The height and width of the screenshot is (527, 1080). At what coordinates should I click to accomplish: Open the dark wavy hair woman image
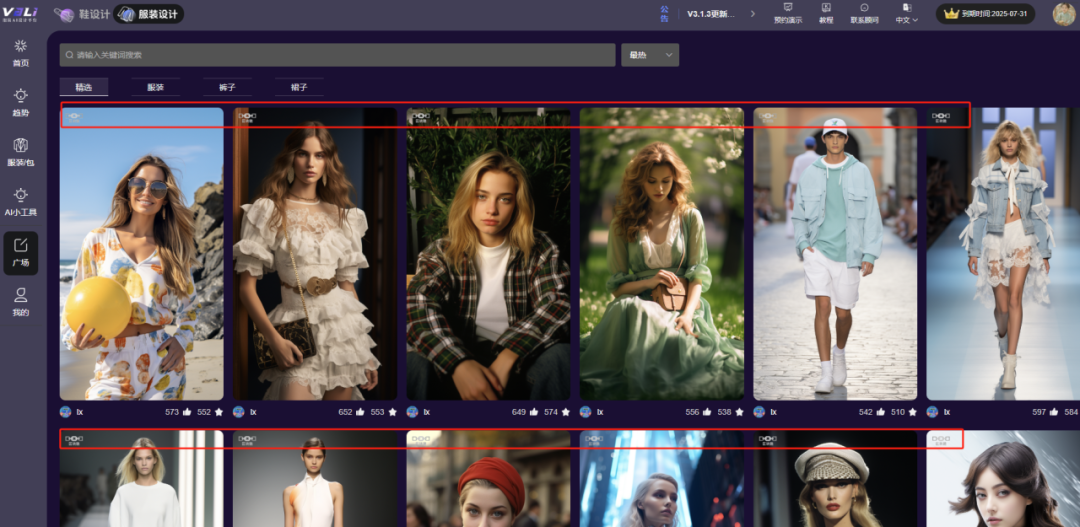coord(1003,479)
